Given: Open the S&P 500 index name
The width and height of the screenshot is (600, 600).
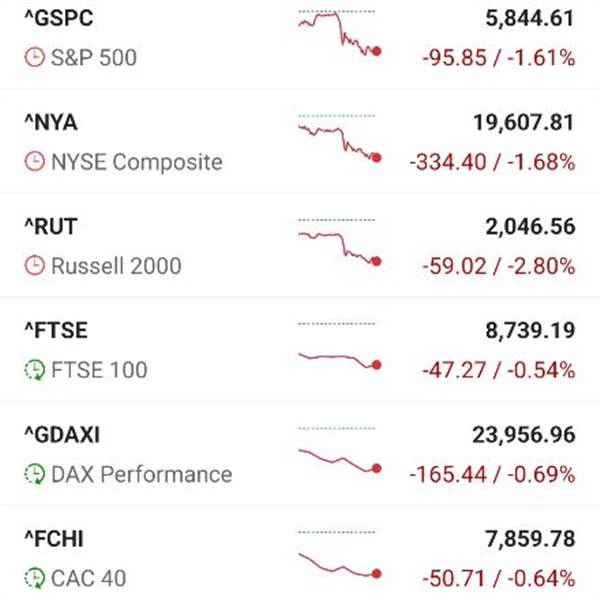Looking at the screenshot, I should (x=94, y=58).
